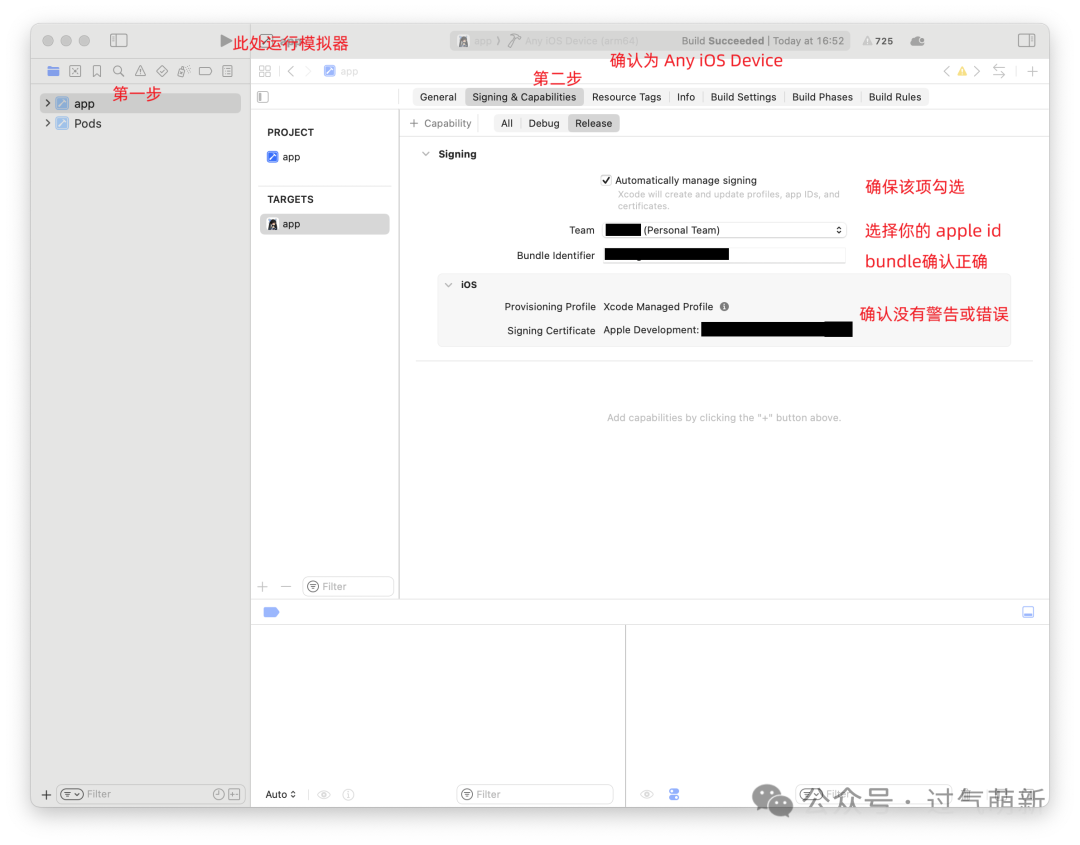The width and height of the screenshot is (1080, 845).
Task: Toggle the right inspector panel
Action: click(1026, 41)
